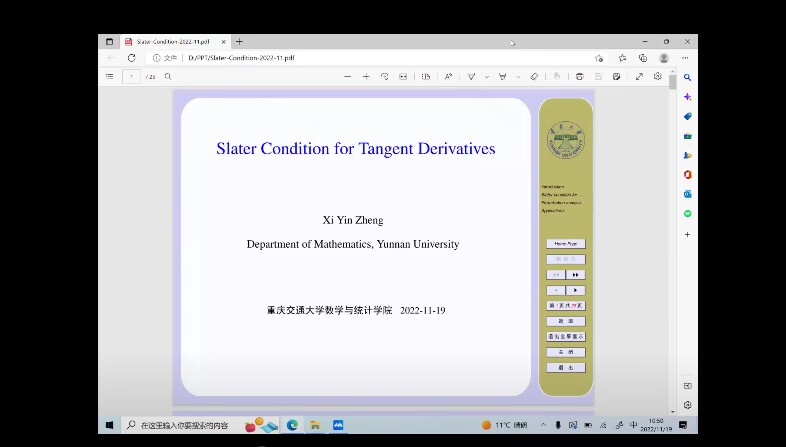Toggle the page view layout button

426,76
